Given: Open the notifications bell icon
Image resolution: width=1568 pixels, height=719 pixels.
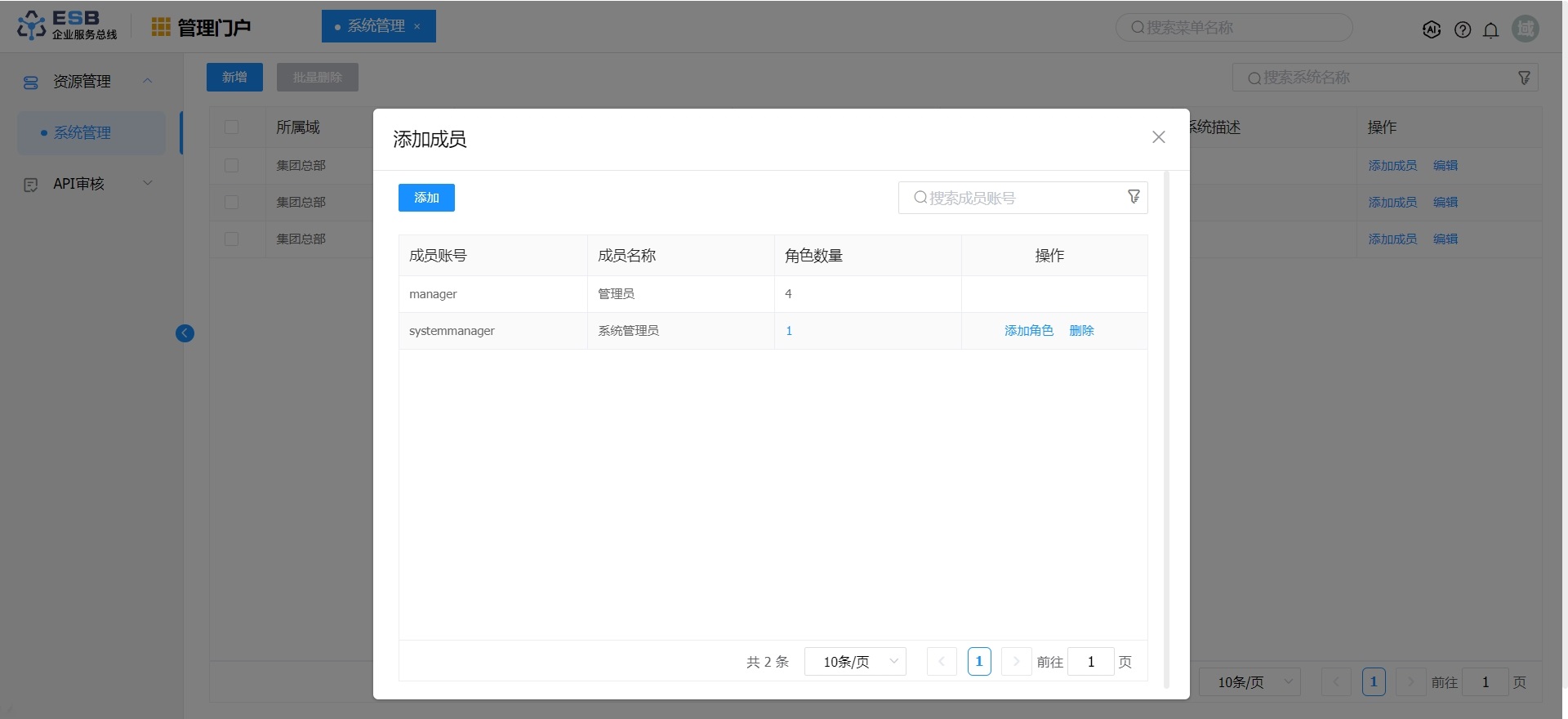Looking at the screenshot, I should (1490, 30).
